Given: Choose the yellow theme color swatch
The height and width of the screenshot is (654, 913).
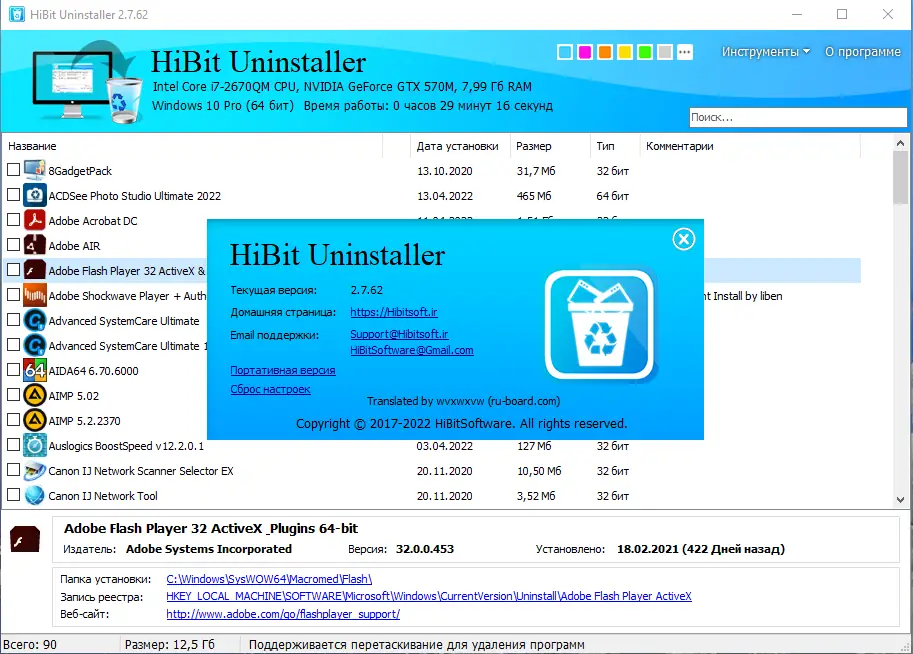Looking at the screenshot, I should tap(625, 52).
